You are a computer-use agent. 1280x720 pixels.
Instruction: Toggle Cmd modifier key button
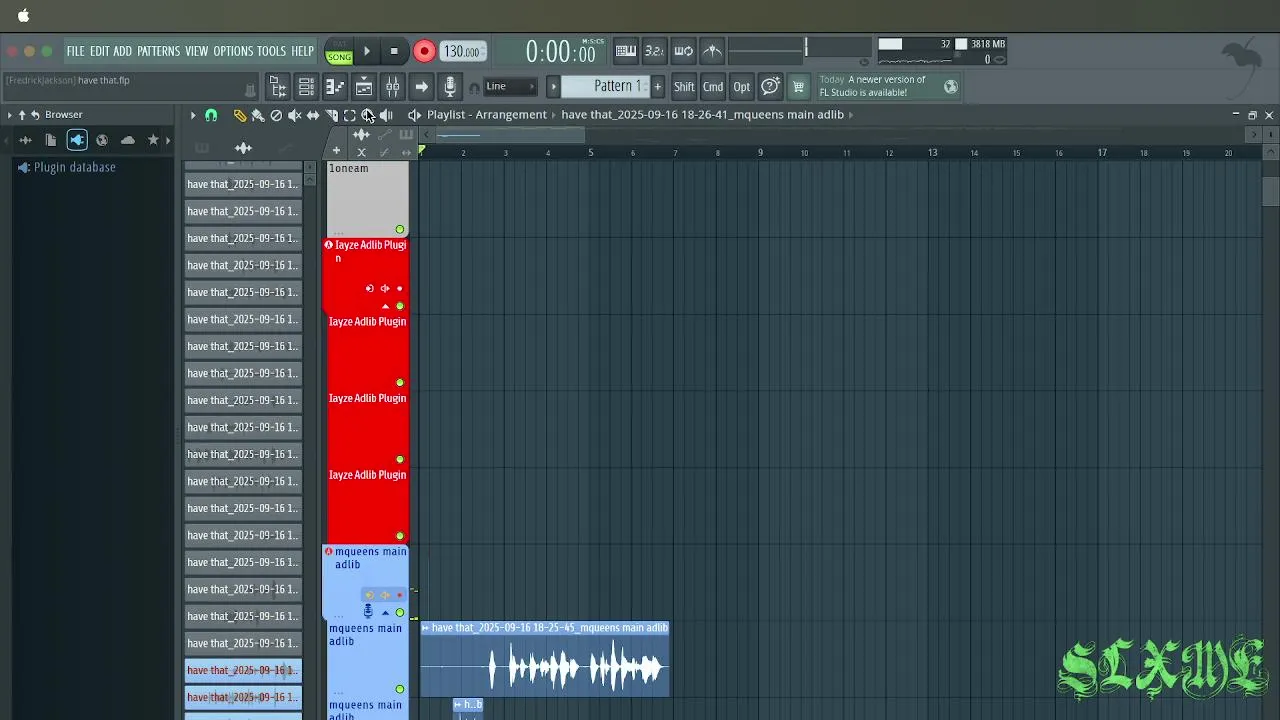click(x=713, y=87)
